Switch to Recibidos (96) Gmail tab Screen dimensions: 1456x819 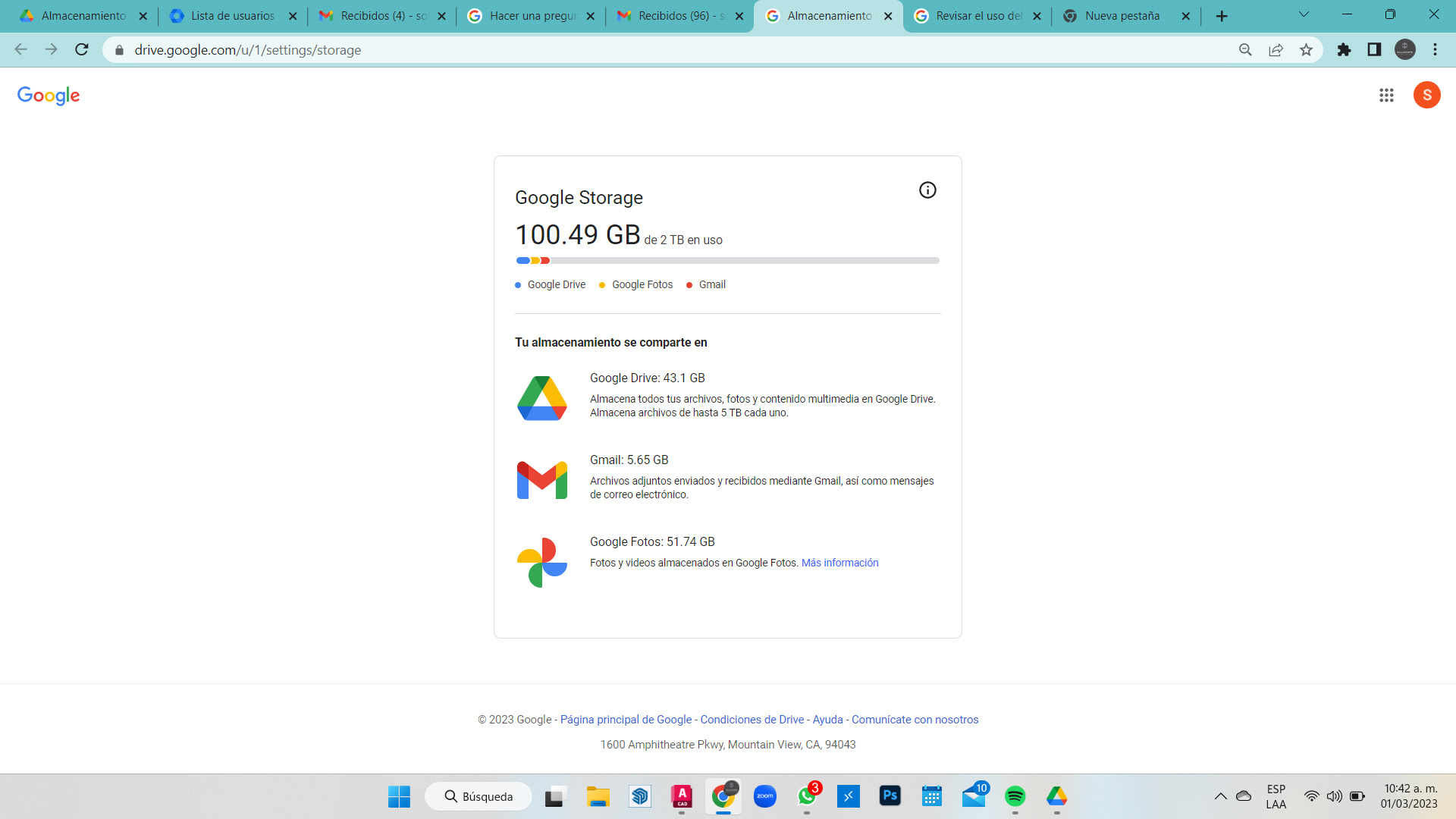tap(681, 16)
